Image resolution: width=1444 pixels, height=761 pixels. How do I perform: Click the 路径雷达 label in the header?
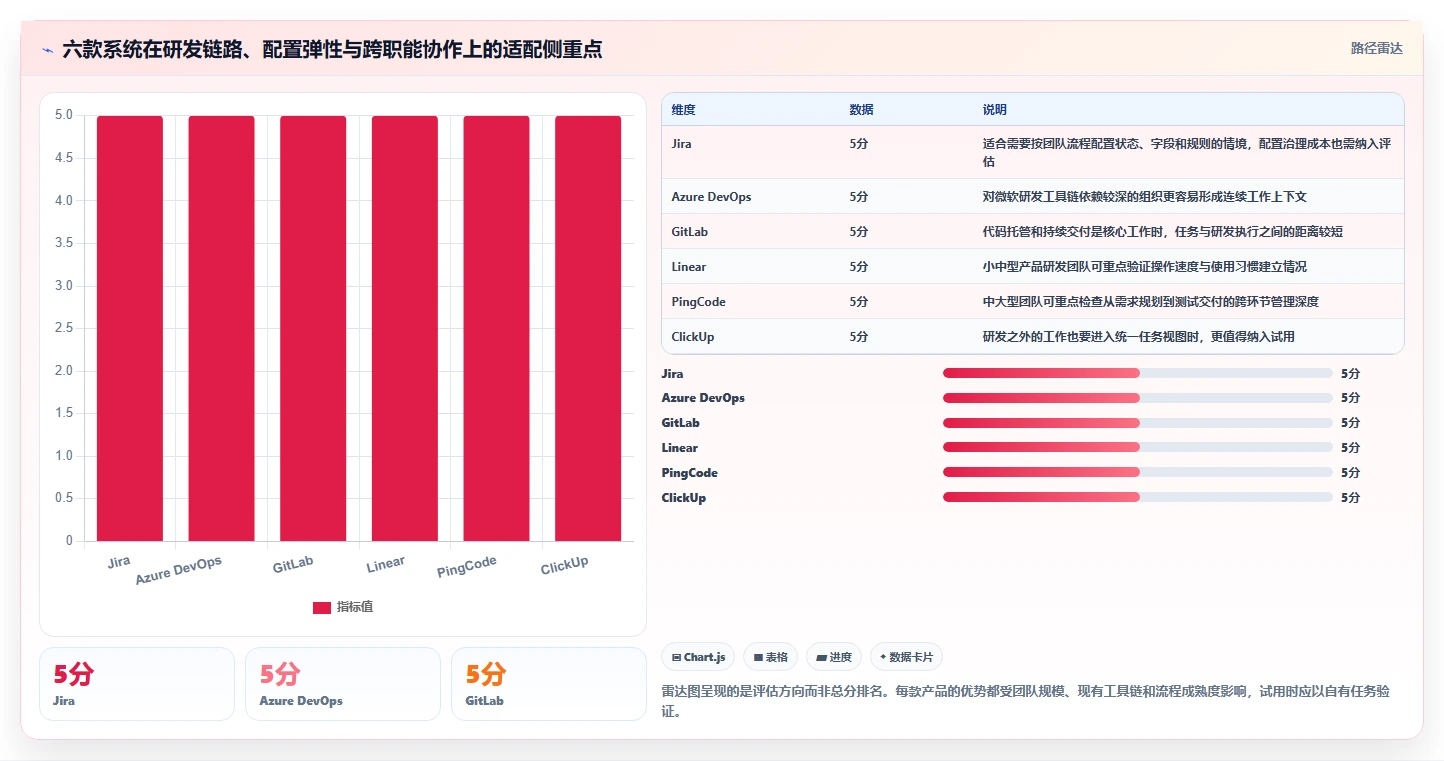tap(1377, 48)
